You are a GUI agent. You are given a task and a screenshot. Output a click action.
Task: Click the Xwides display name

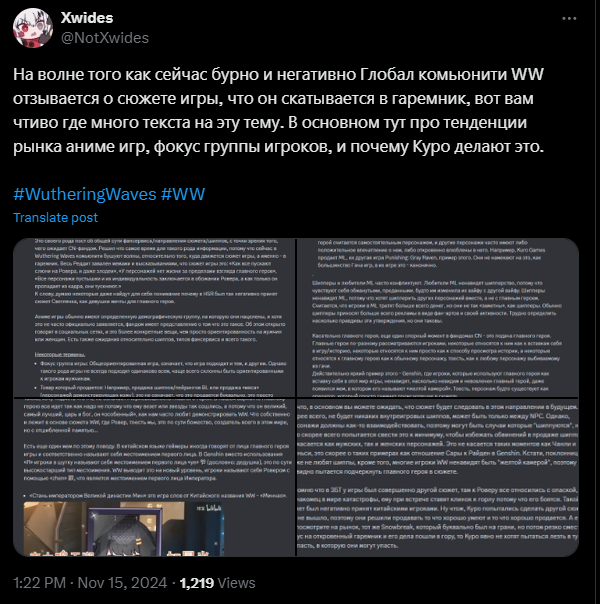(x=87, y=18)
